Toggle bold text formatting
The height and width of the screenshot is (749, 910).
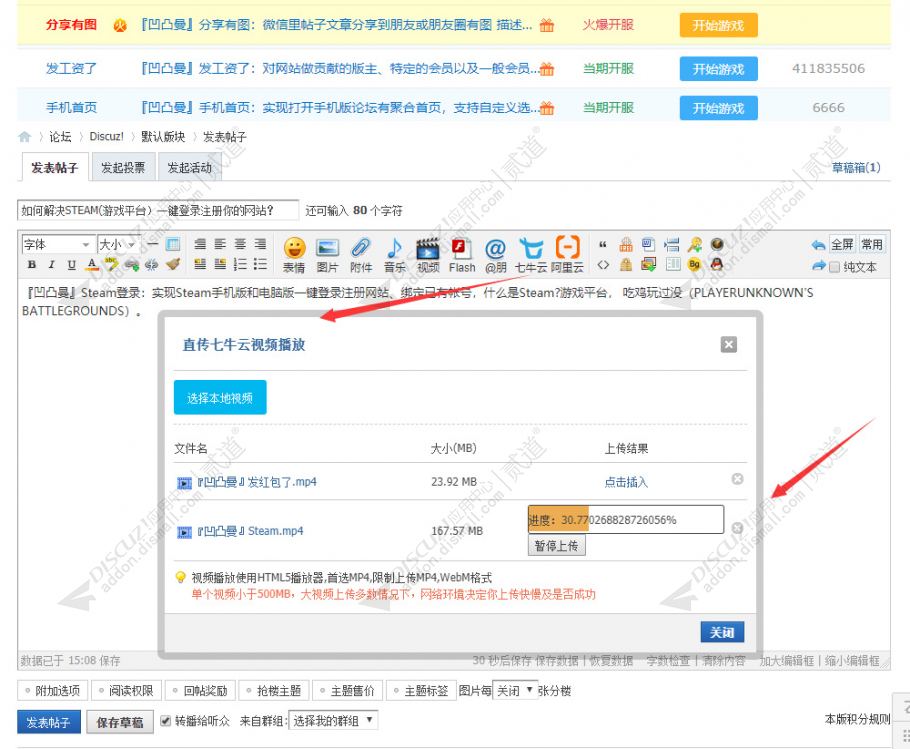pos(32,265)
